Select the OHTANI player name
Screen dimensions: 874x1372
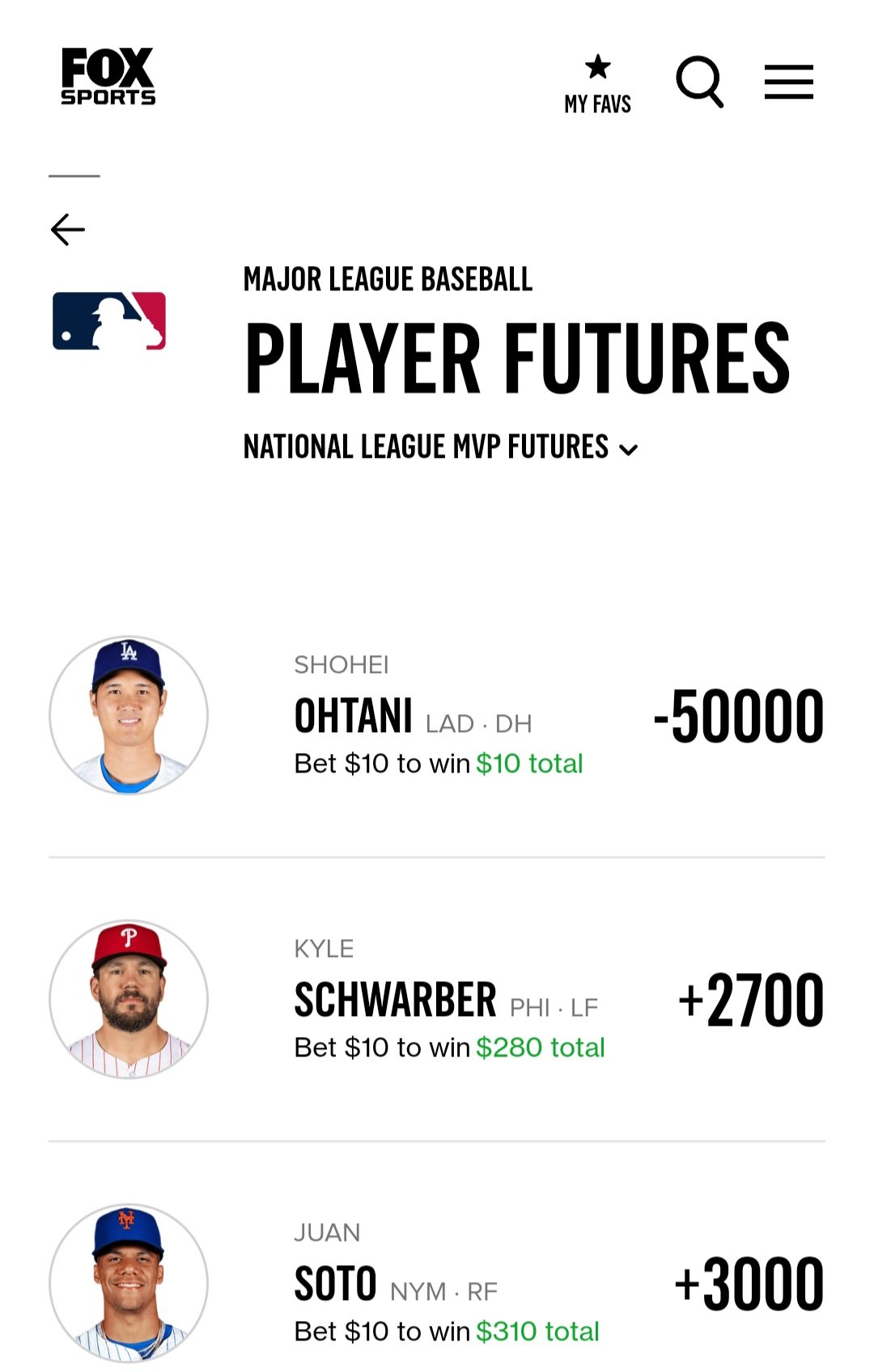coord(354,716)
